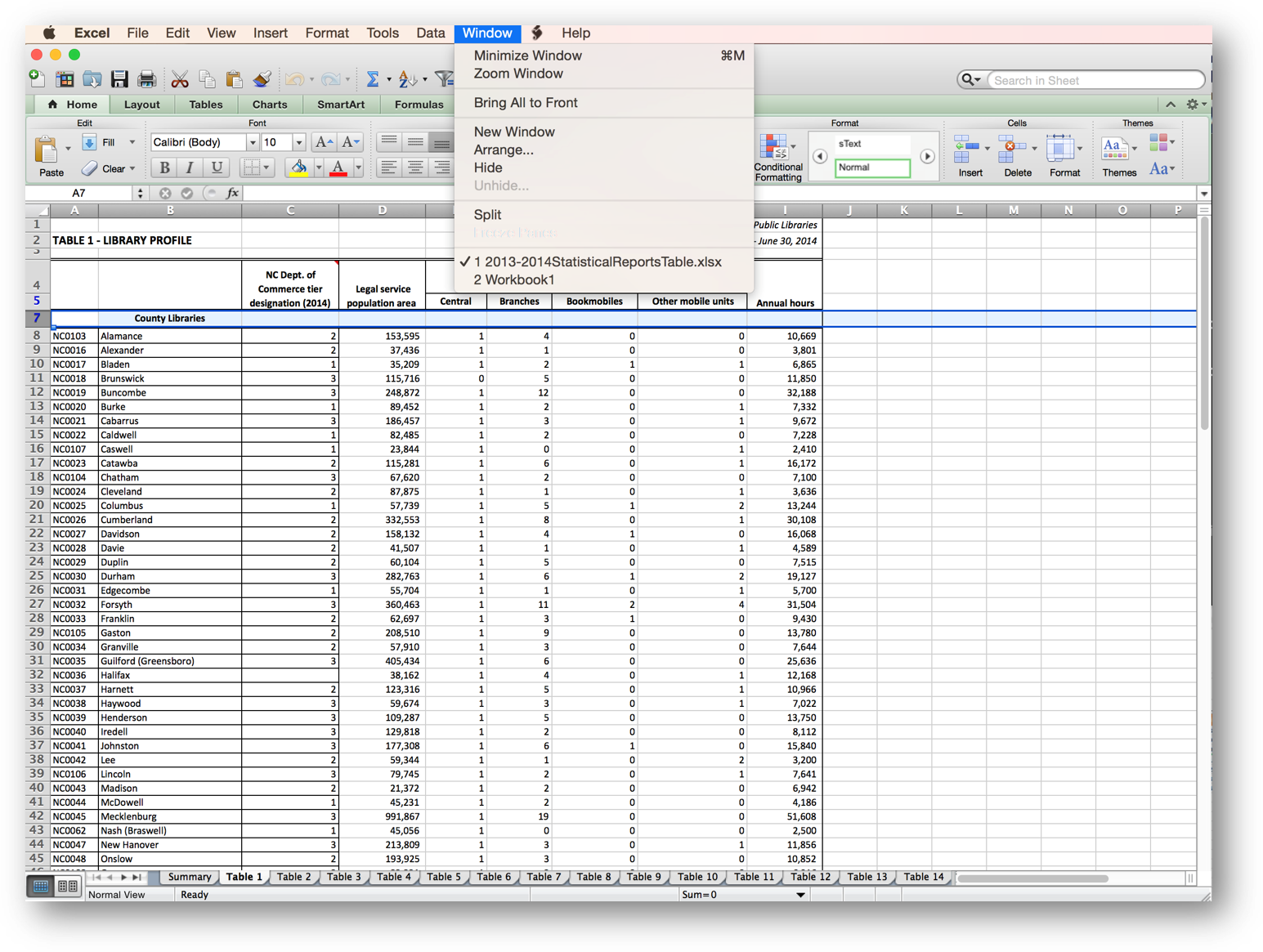Screen dimensions: 1263x952
Task: Toggle Underline formatting
Action: point(217,168)
